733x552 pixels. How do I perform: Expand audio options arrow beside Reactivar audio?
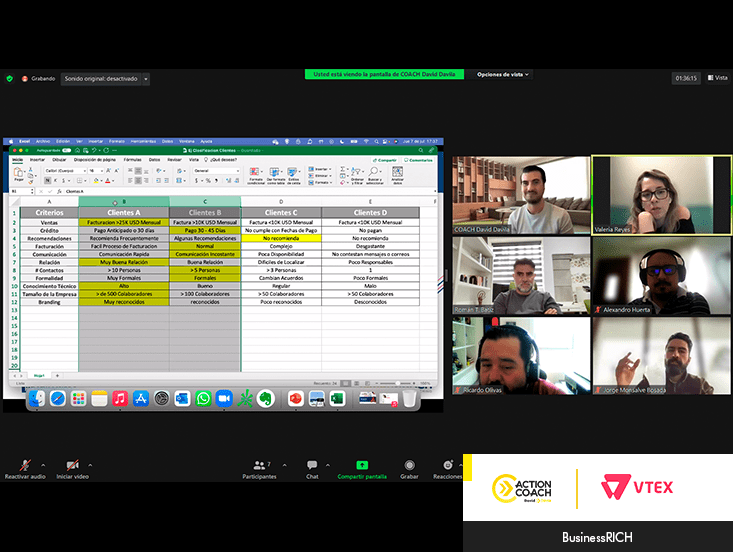tap(44, 464)
